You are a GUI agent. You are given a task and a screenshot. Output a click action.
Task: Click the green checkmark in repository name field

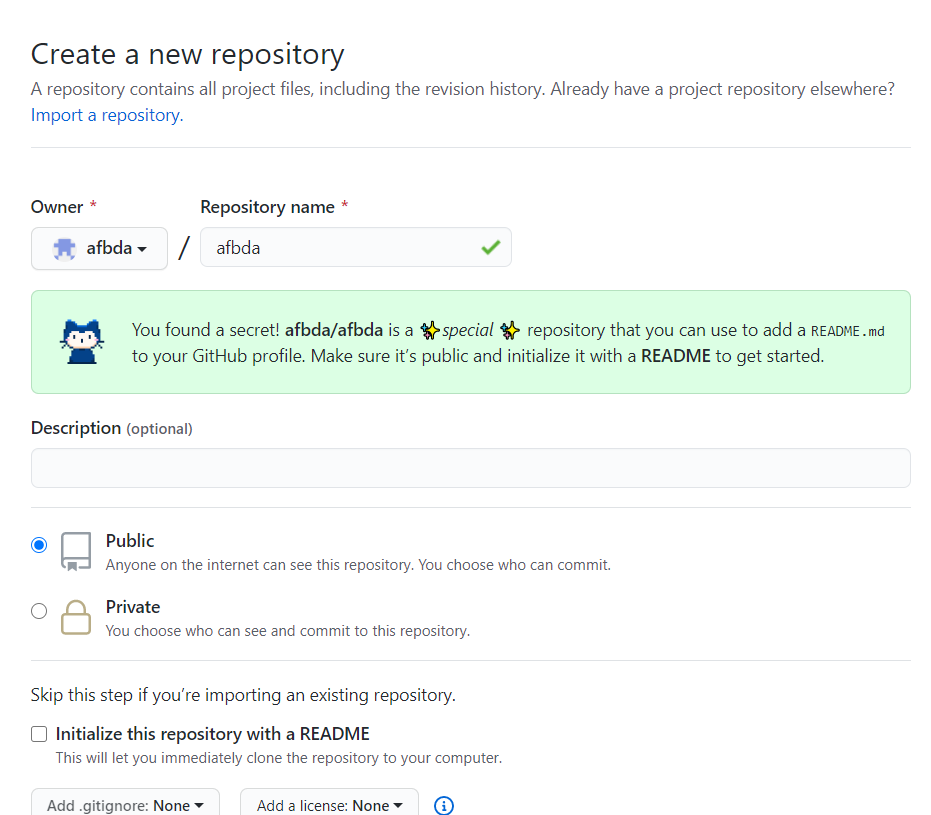(490, 247)
